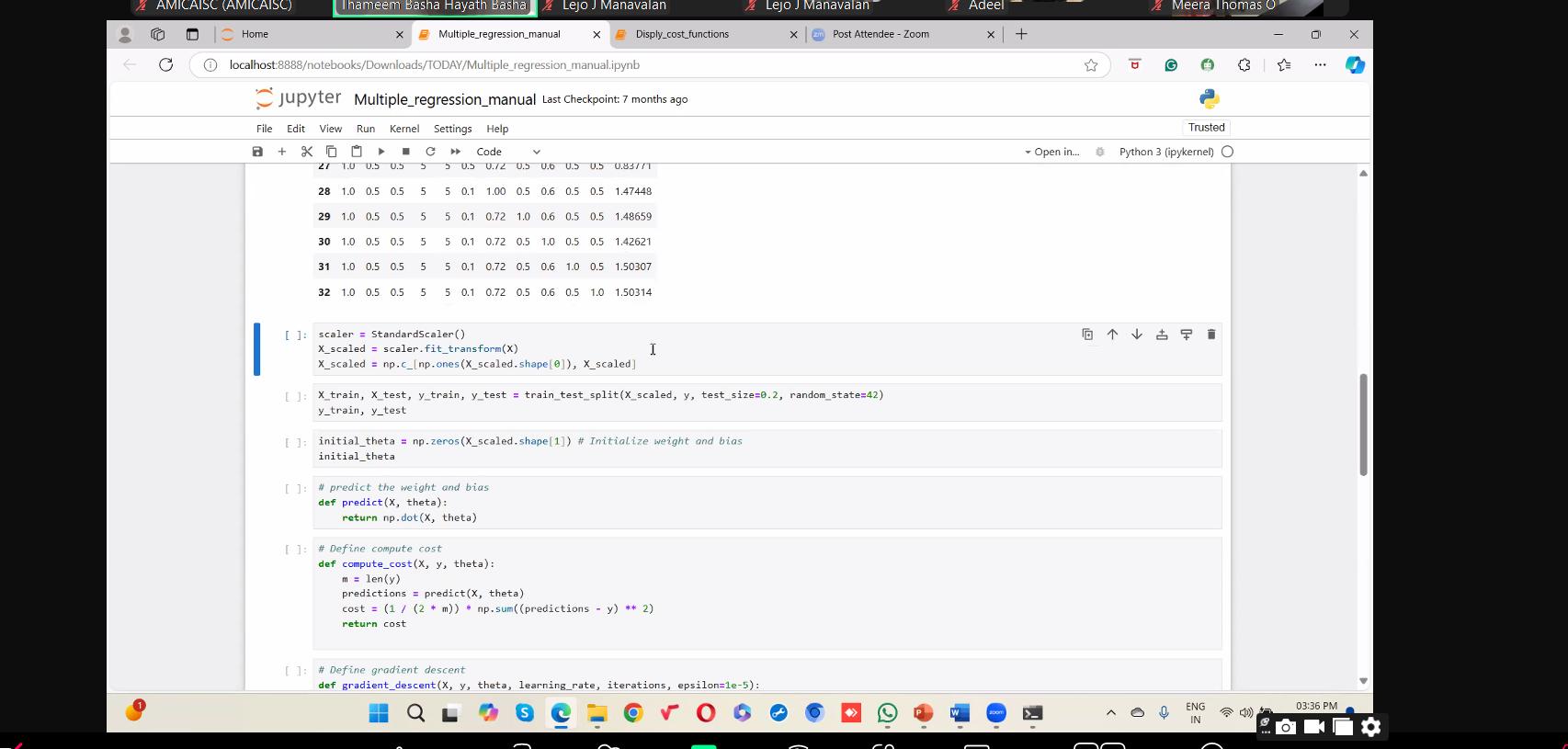
Task: Open the Settings menu
Action: (x=452, y=129)
